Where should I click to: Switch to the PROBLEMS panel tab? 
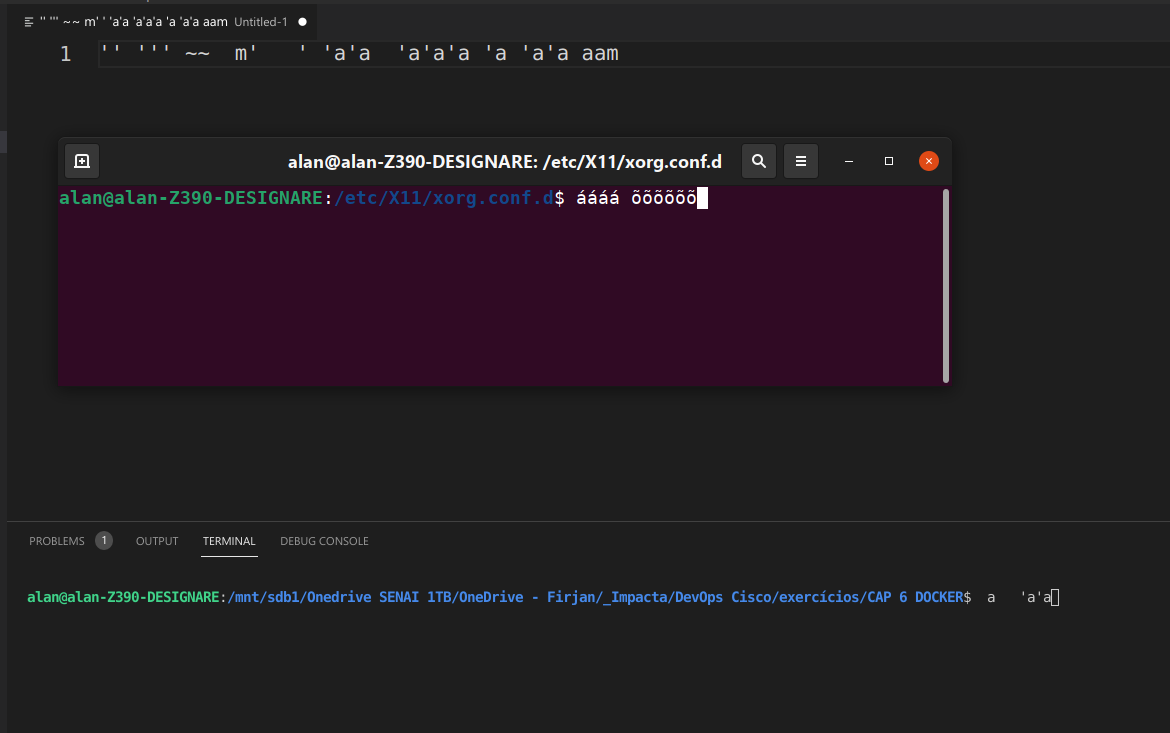(57, 541)
